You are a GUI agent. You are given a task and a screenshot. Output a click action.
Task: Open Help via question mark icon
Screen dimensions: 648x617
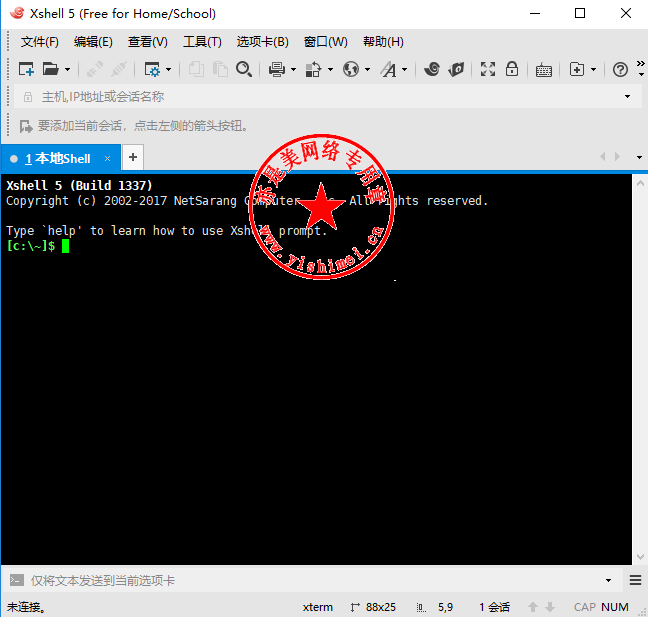coord(620,69)
